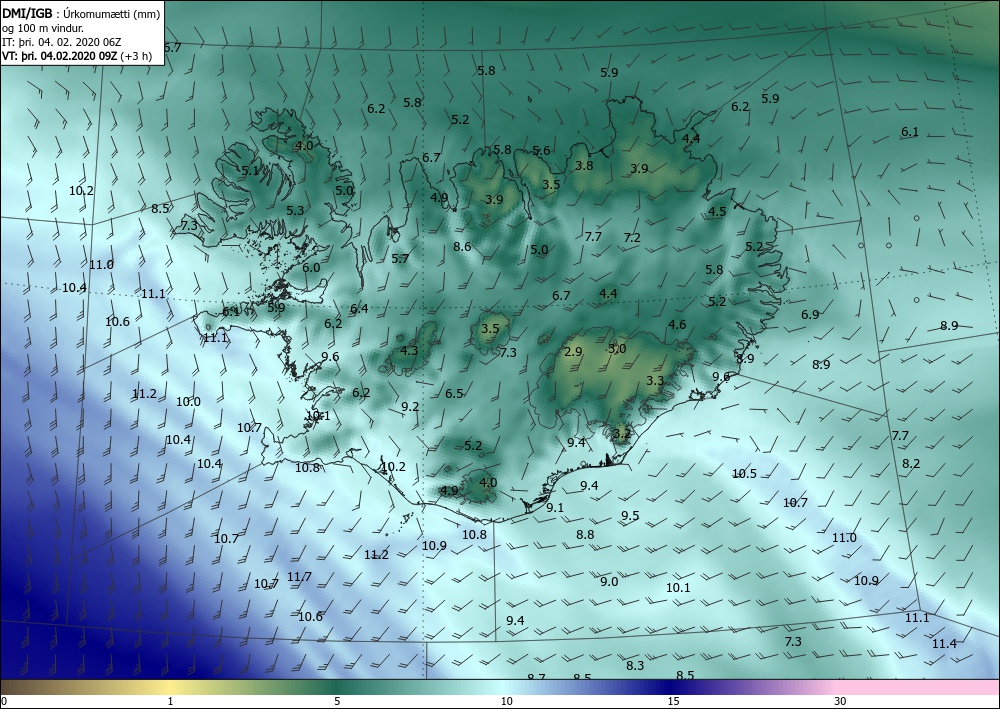Click the map value "9.2"
The image size is (1000, 709).
click(x=410, y=406)
